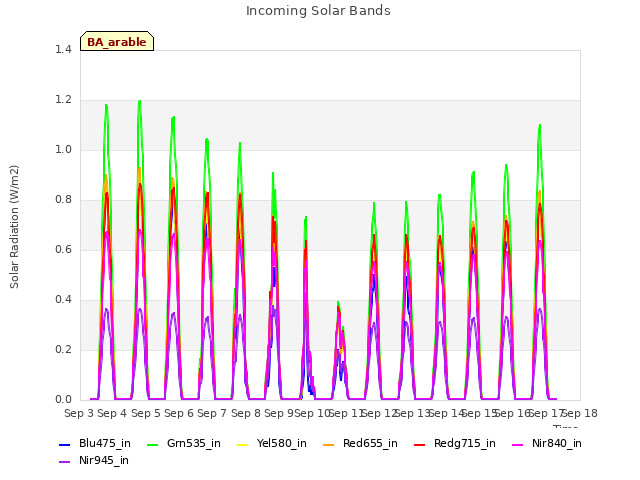Click the Sep 8 x-axis label
Screen dimensions: 640x480
pyautogui.click(x=245, y=413)
